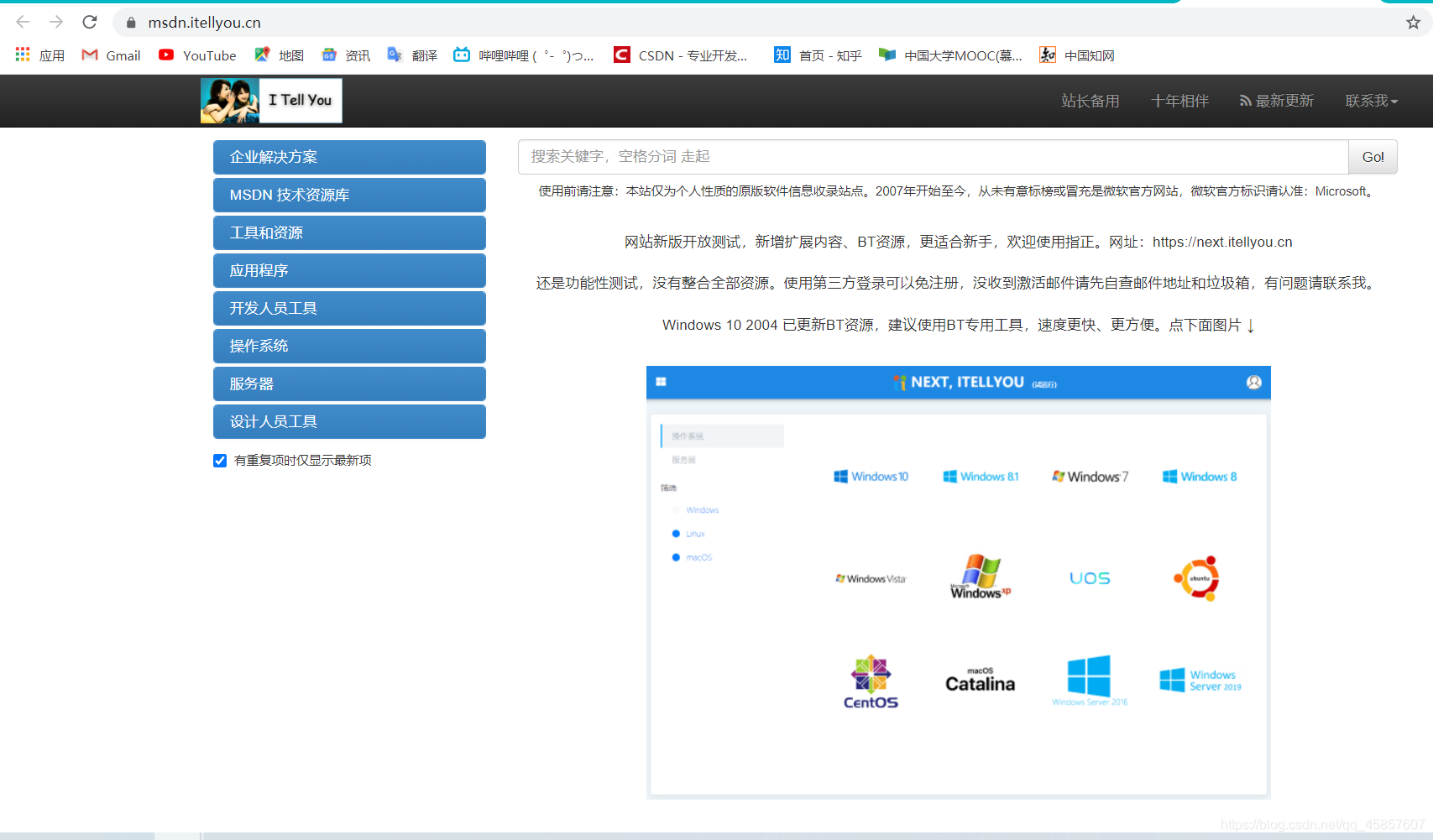Open YouTube bookmark
This screenshot has width=1433, height=840.
pos(197,55)
